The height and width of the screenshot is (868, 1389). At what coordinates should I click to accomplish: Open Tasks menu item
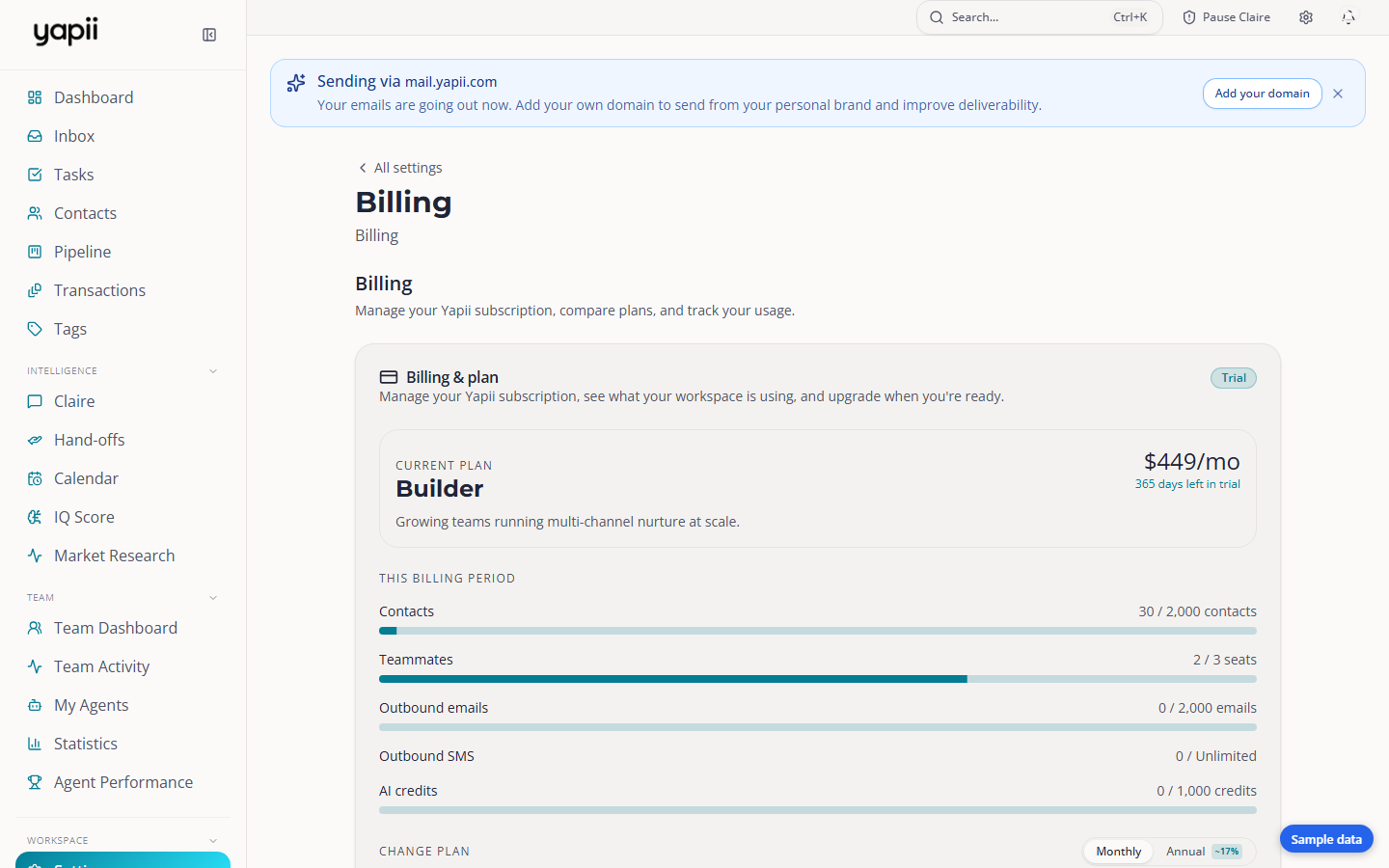[123, 175]
